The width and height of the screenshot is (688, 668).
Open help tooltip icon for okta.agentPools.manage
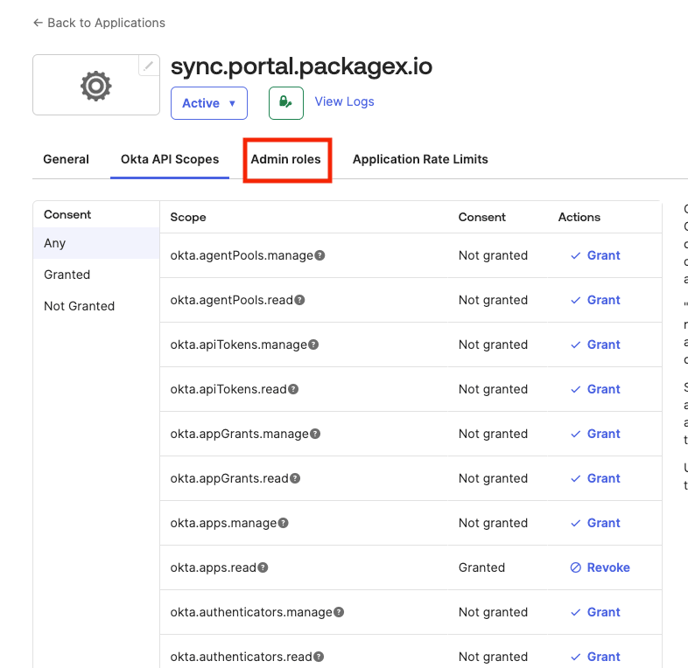click(x=320, y=256)
